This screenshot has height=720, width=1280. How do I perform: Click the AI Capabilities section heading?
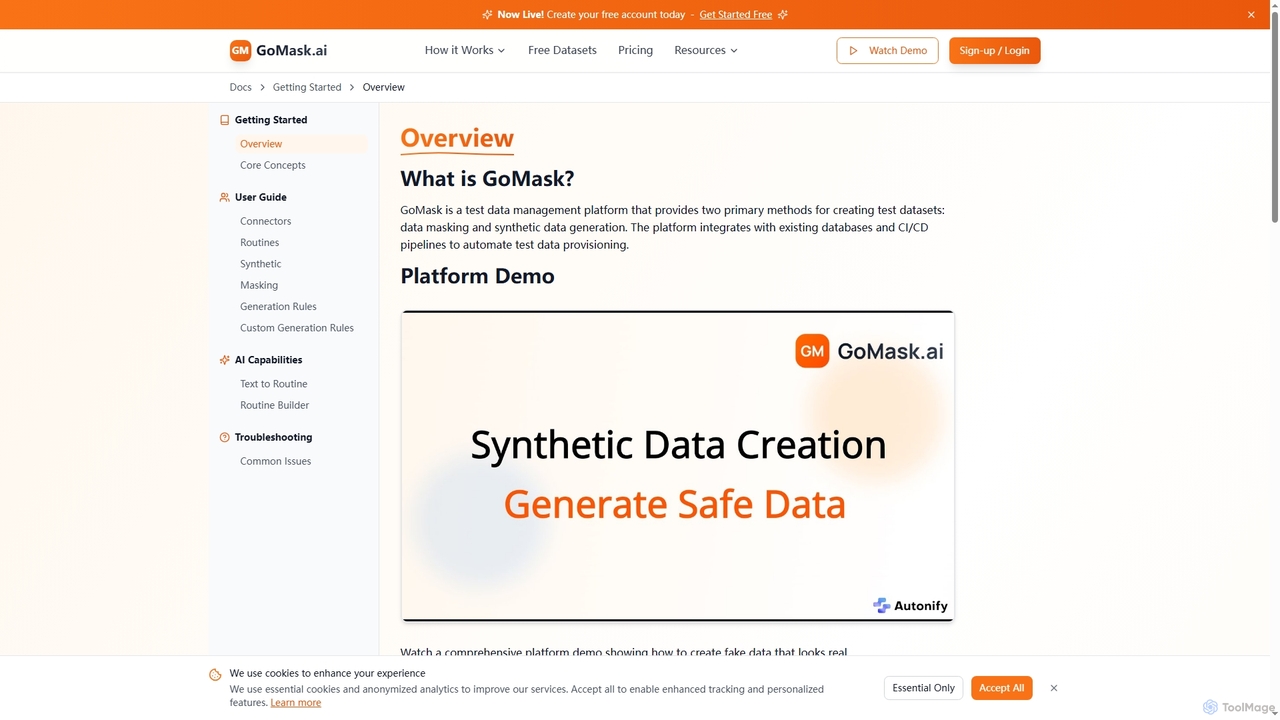pyautogui.click(x=268, y=360)
